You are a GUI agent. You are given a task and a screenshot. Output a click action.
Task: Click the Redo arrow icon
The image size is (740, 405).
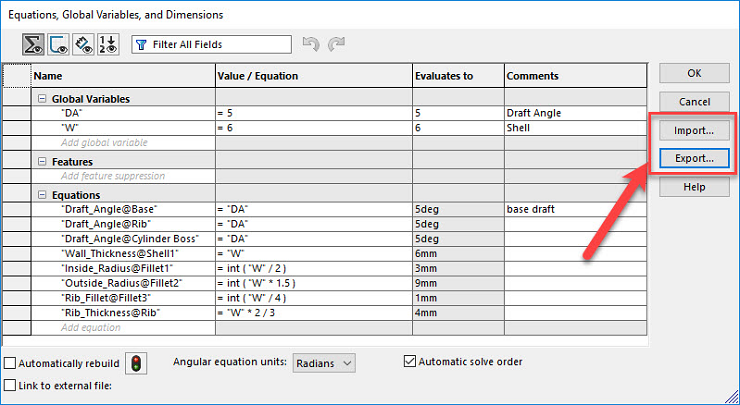[336, 44]
